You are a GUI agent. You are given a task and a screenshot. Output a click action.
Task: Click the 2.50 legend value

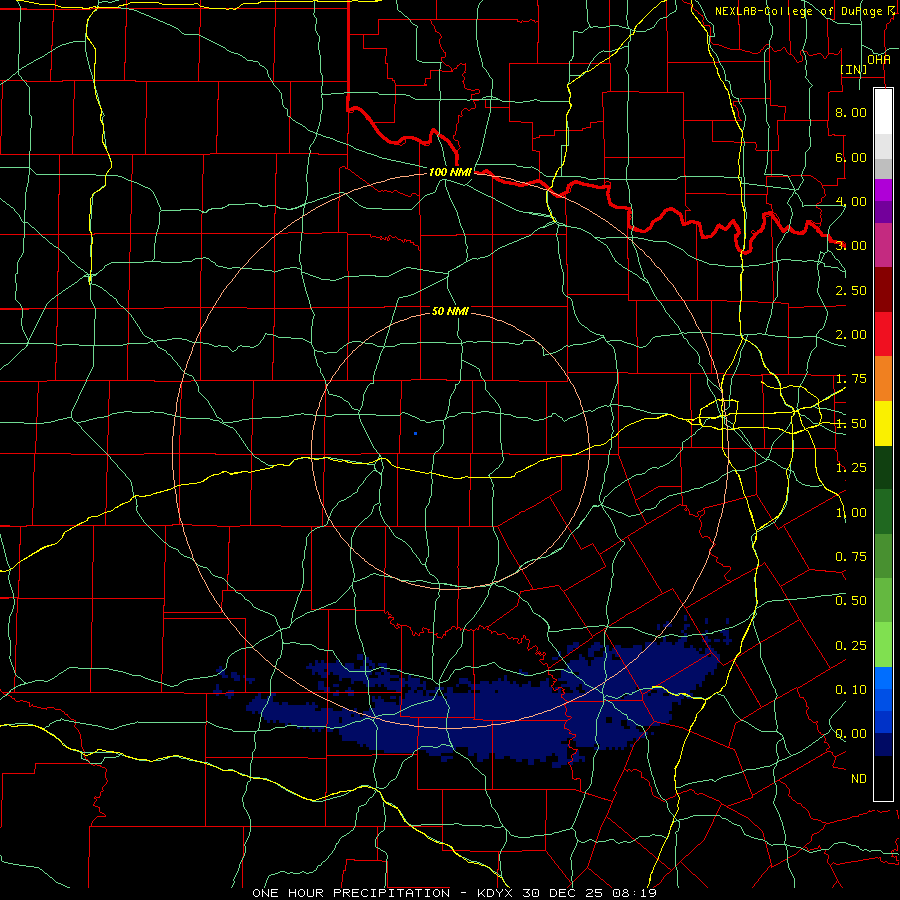coord(851,290)
